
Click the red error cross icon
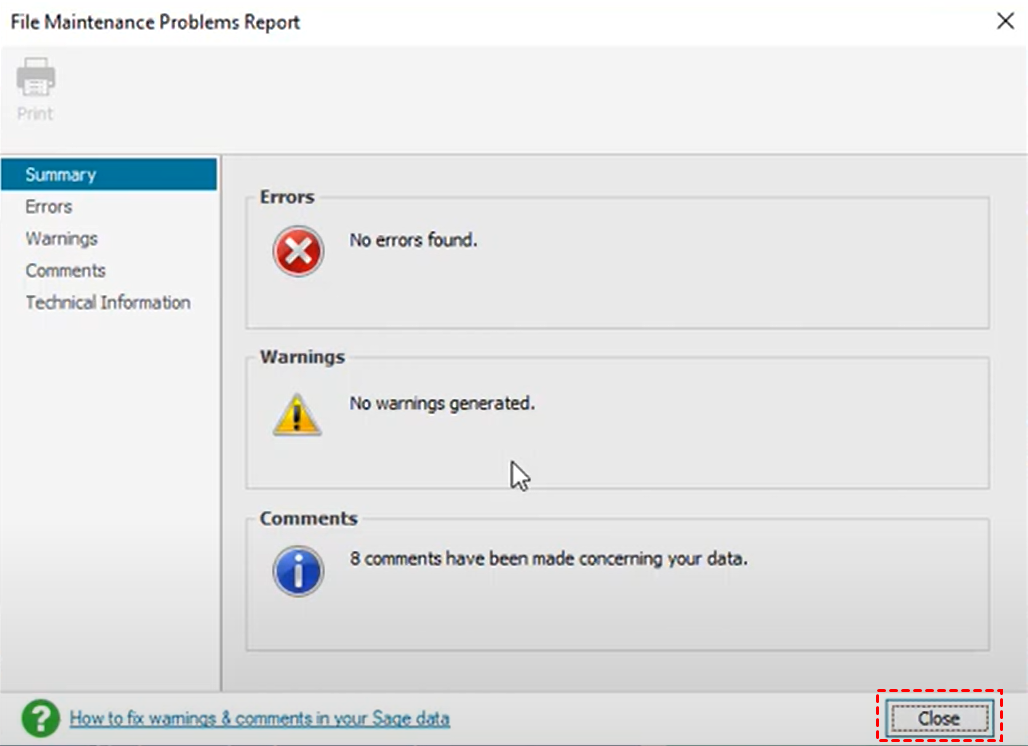coord(298,251)
